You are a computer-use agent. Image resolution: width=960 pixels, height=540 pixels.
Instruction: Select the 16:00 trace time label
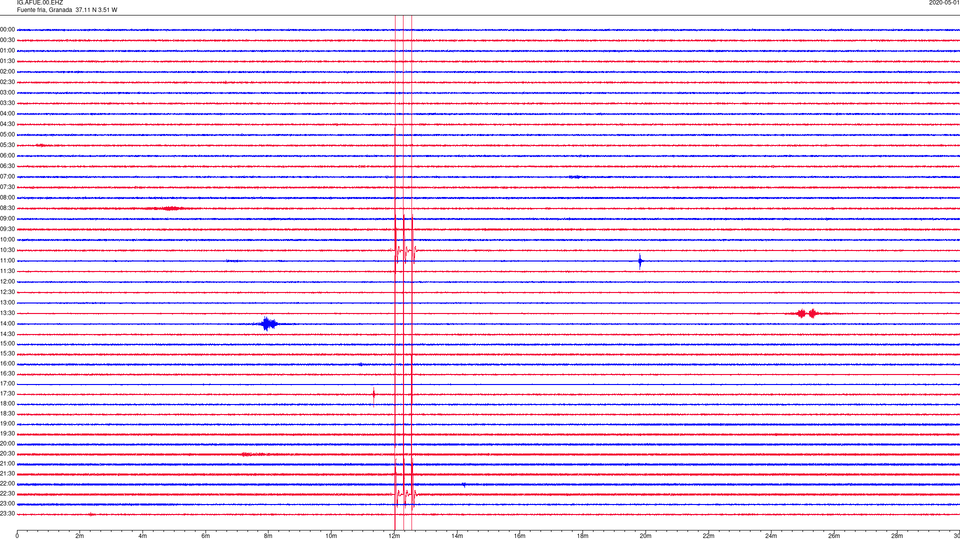[8, 364]
